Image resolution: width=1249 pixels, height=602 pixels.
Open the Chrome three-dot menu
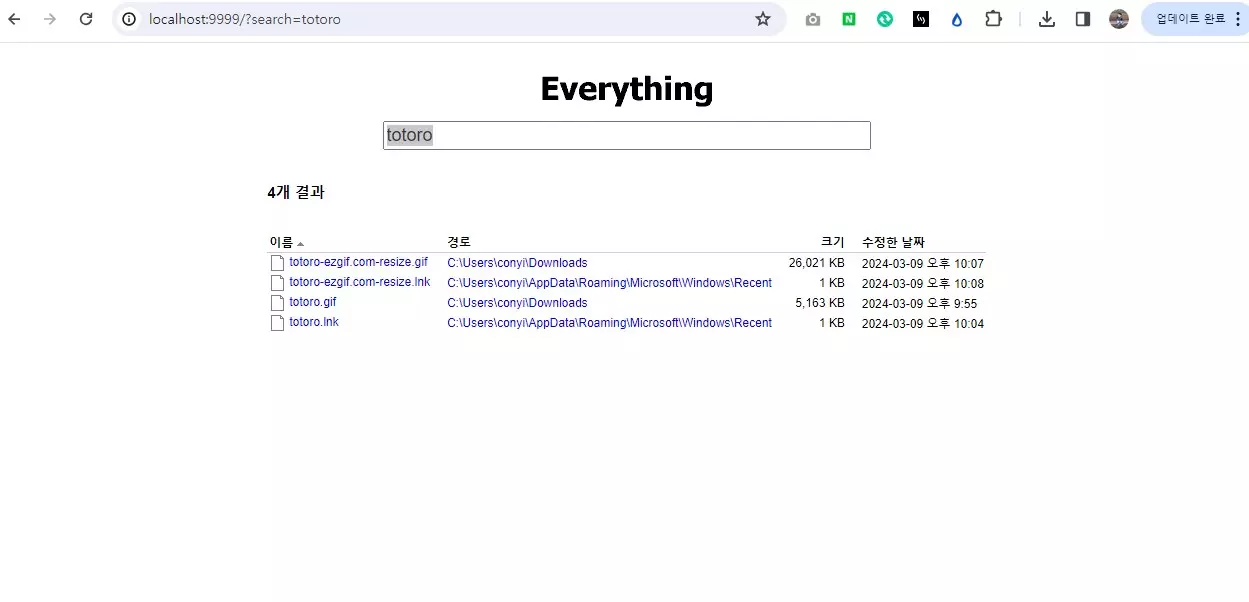coord(1237,19)
